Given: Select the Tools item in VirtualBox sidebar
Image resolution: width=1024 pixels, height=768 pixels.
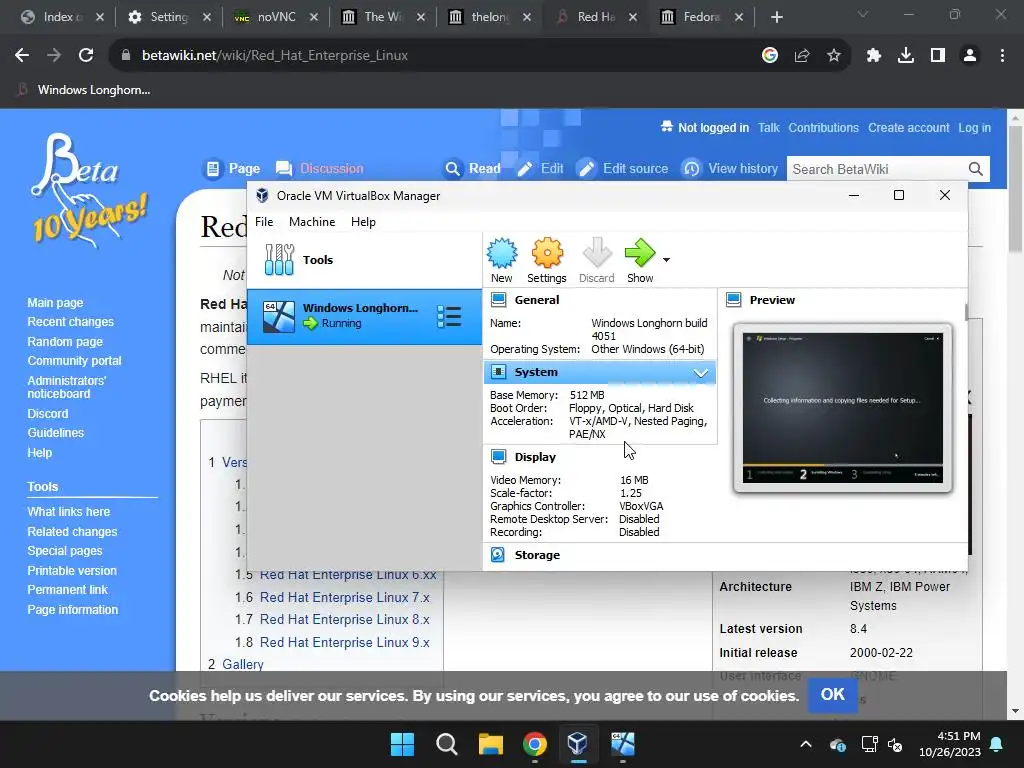Looking at the screenshot, I should tap(364, 259).
